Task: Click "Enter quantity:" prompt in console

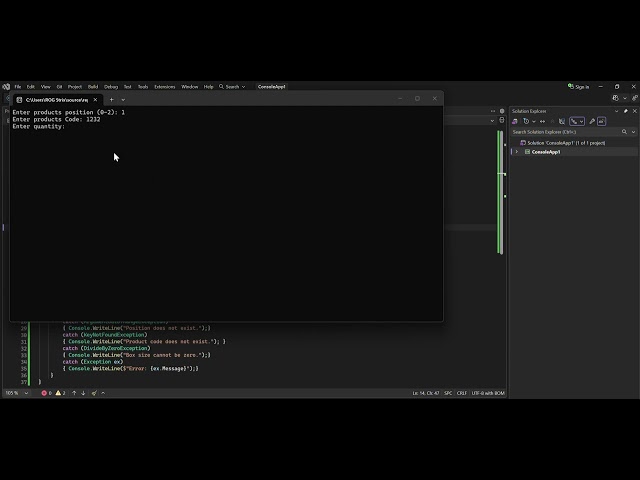Action: coord(39,127)
